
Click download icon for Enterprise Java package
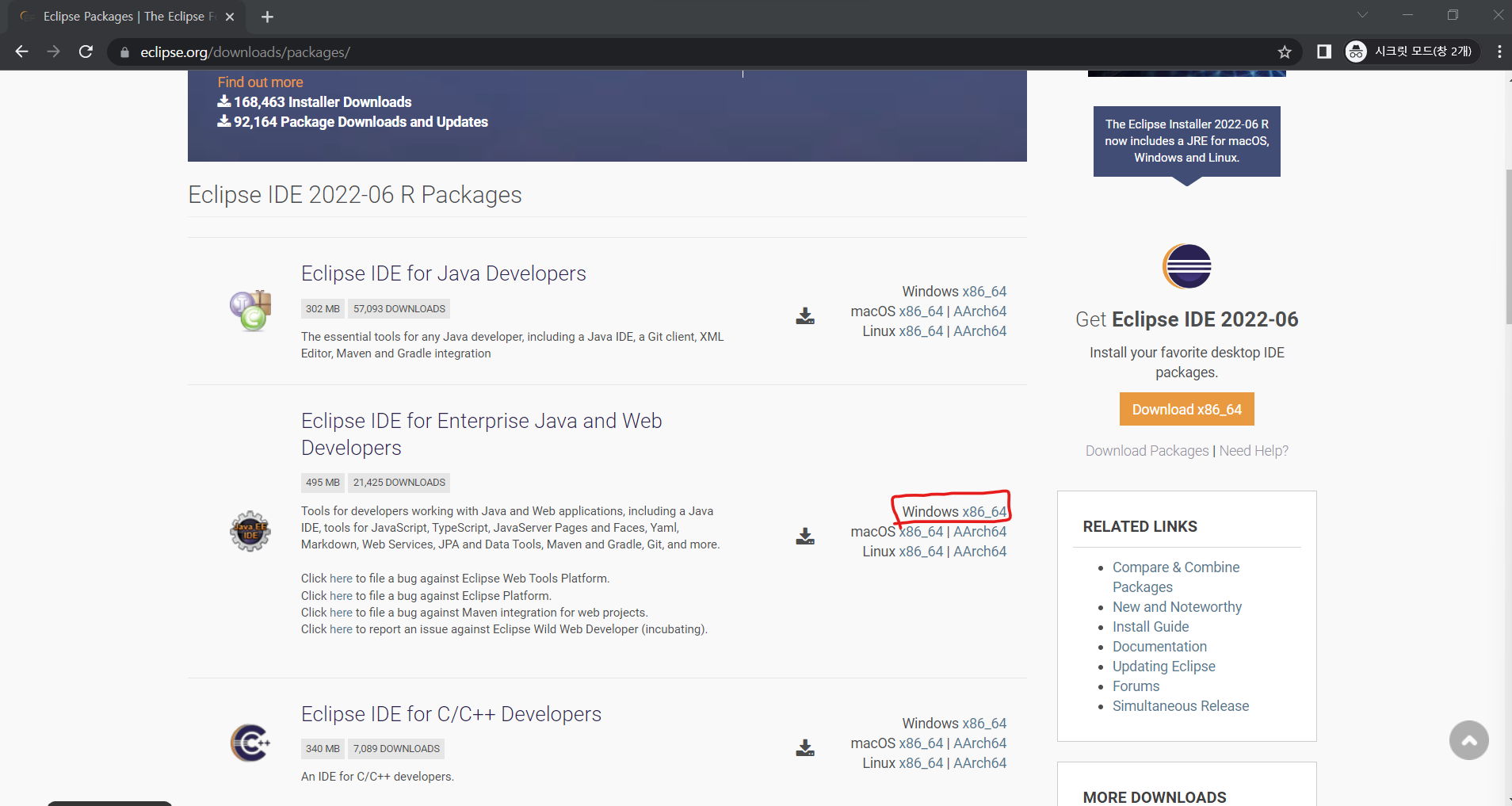click(x=805, y=536)
